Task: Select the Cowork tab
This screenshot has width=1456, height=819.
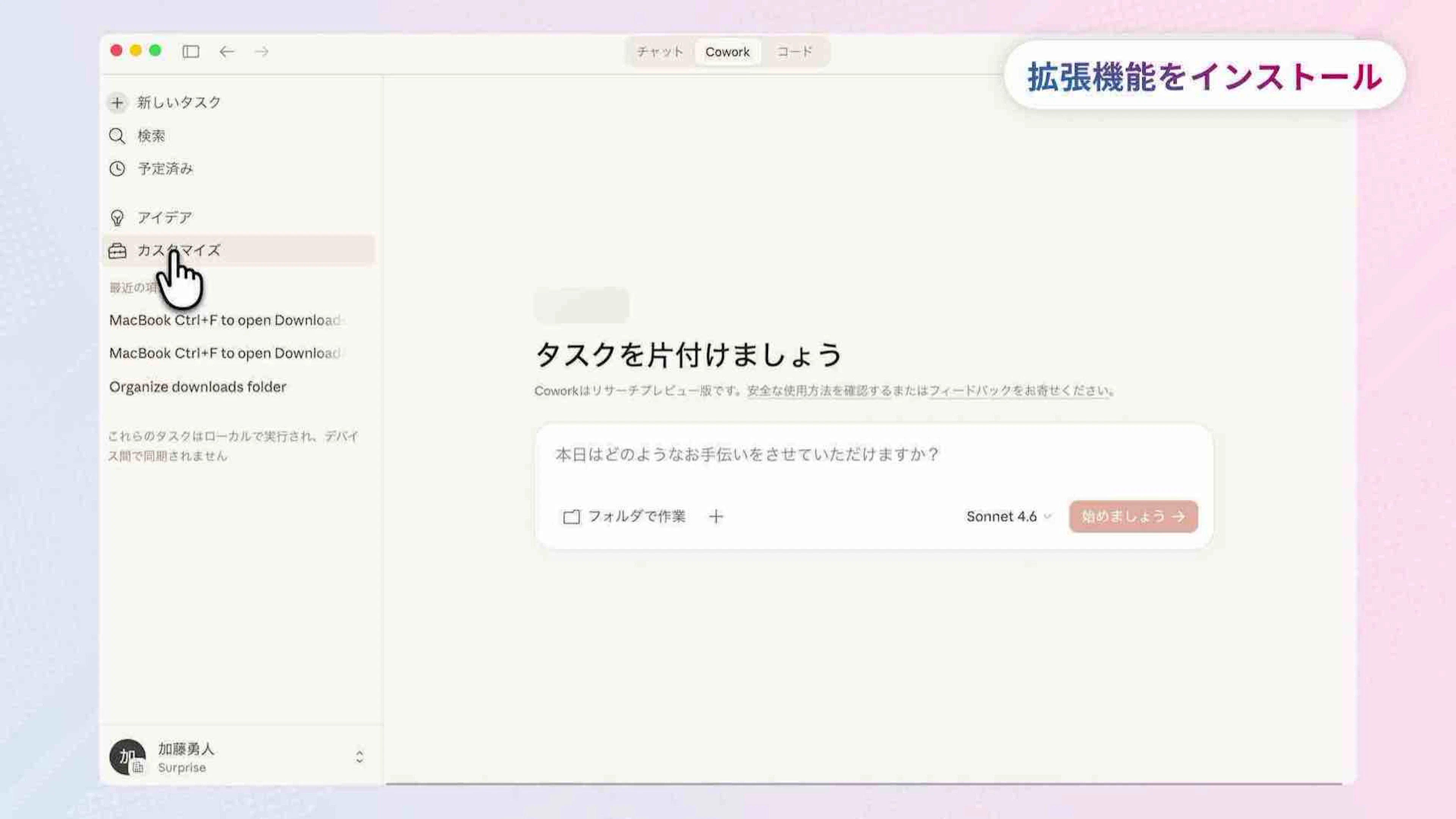Action: (x=727, y=52)
